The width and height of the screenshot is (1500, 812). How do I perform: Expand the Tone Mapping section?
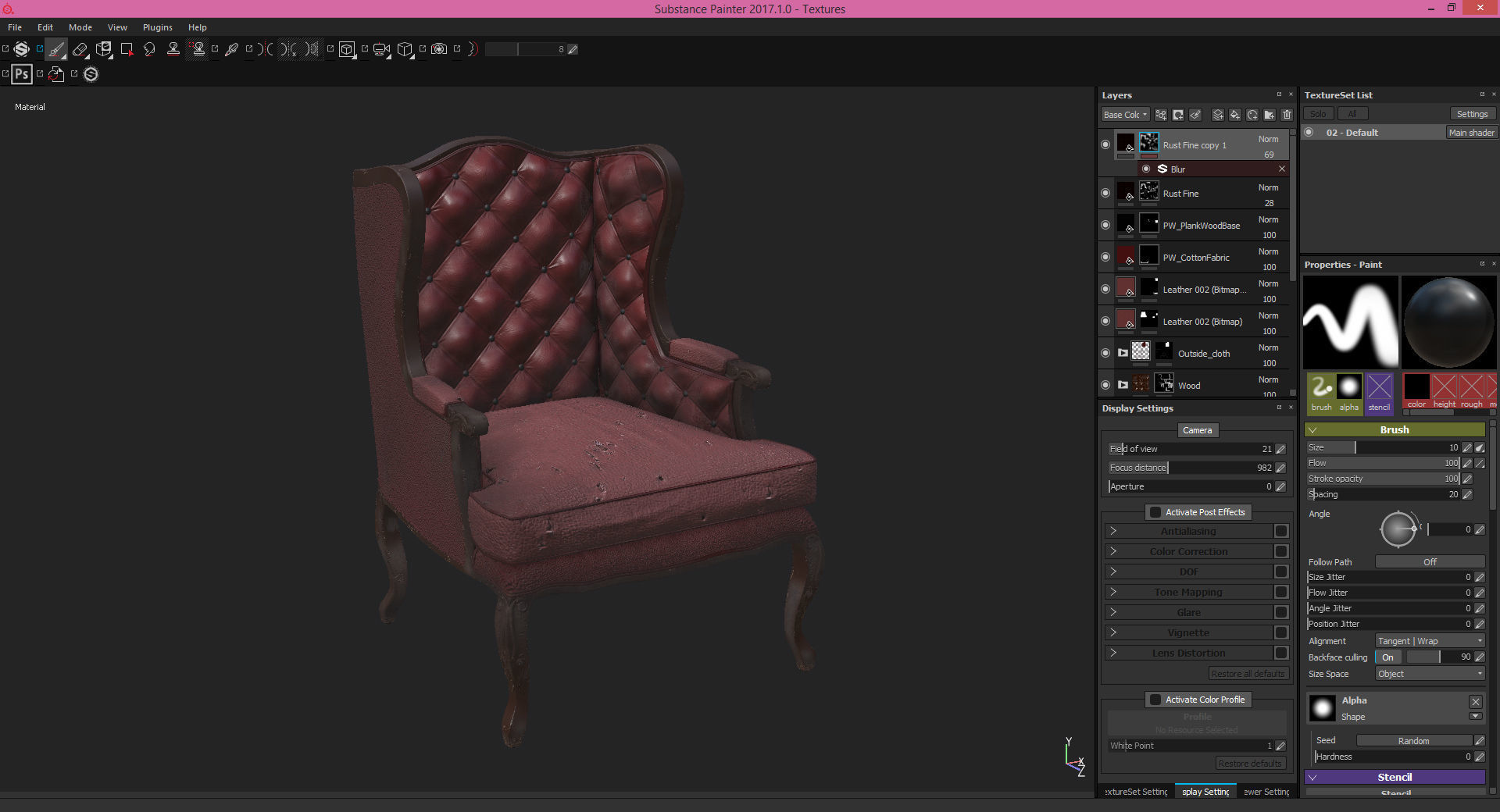tap(1113, 592)
